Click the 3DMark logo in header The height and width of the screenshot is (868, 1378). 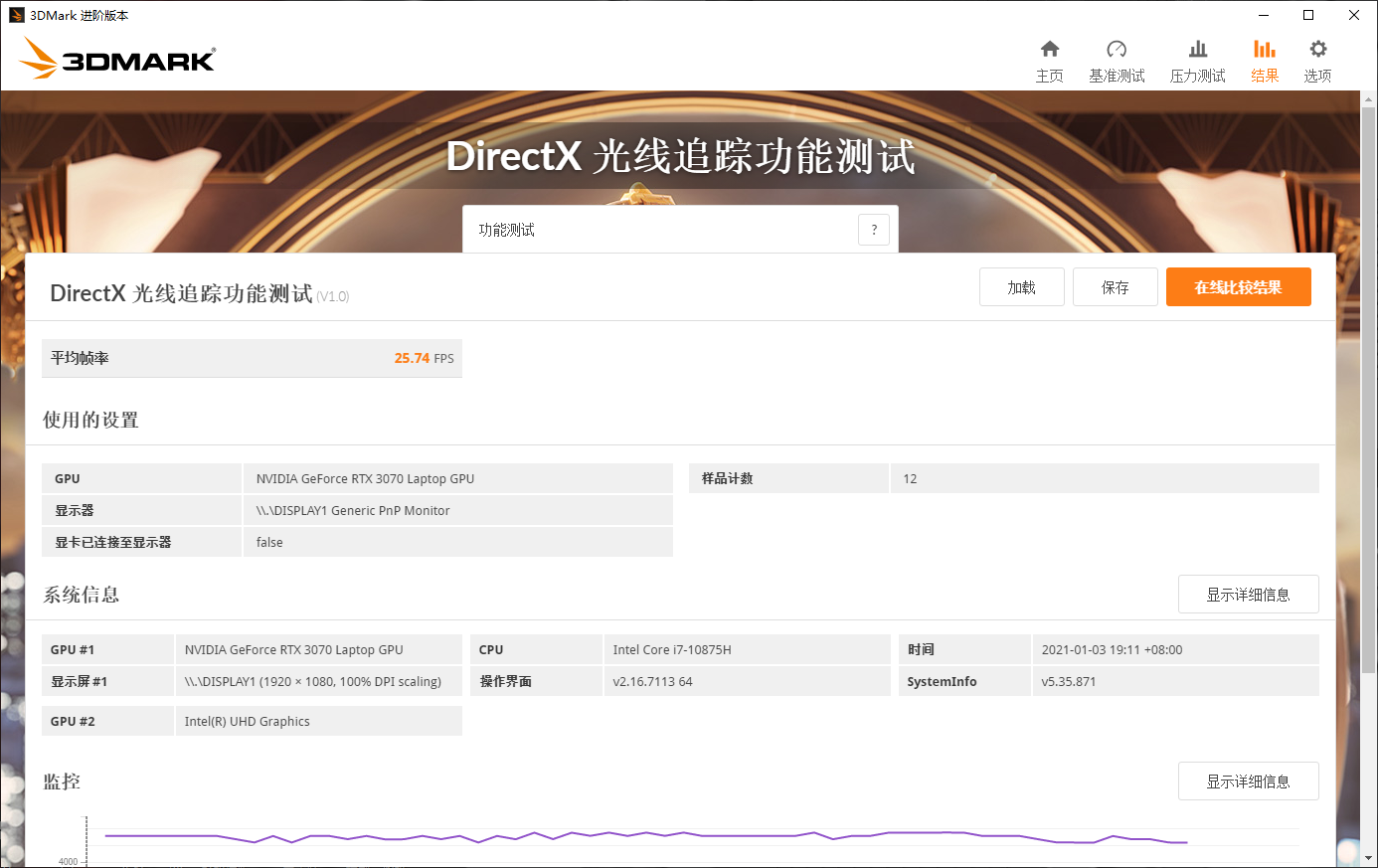point(117,59)
